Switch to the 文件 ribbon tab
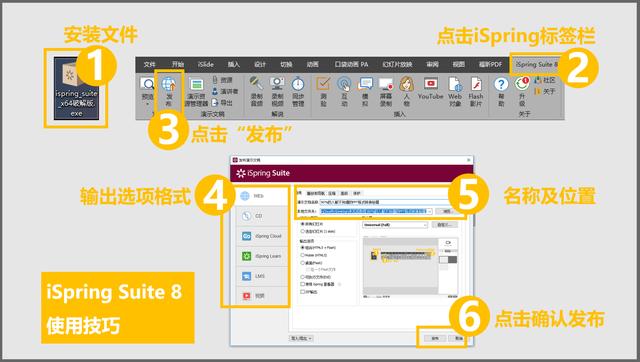640x362 pixels. click(149, 64)
